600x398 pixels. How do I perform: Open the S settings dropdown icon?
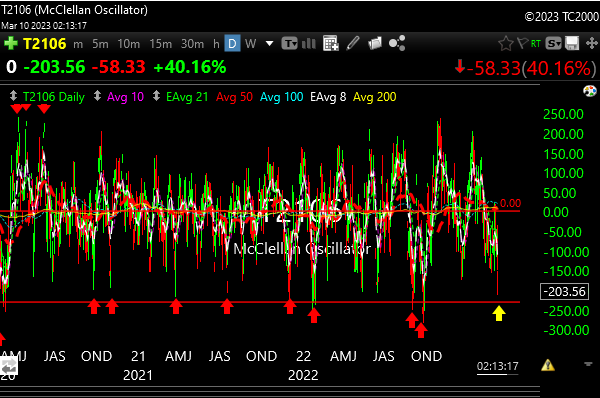pos(554,44)
